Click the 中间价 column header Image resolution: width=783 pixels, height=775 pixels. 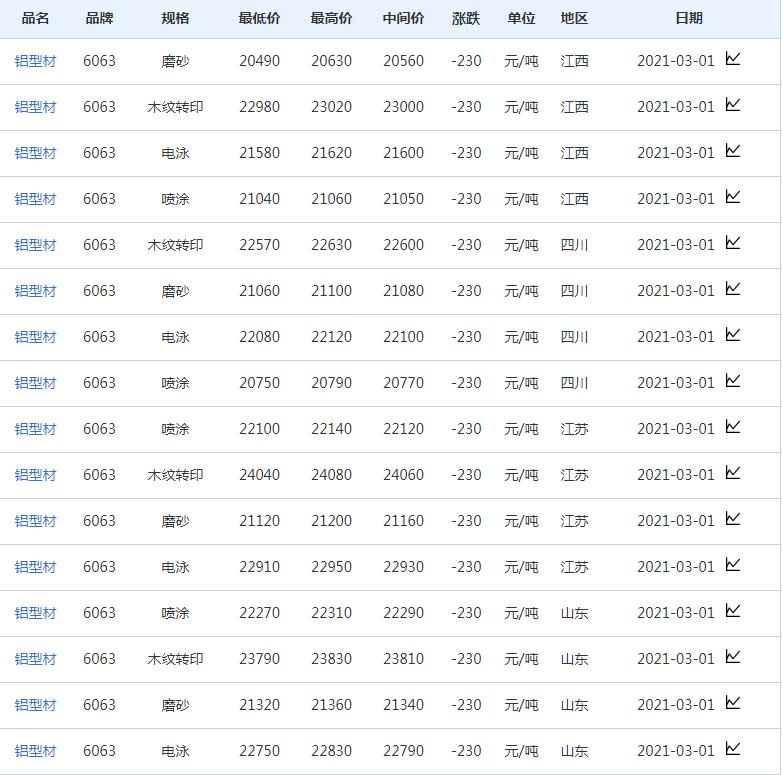pyautogui.click(x=403, y=18)
